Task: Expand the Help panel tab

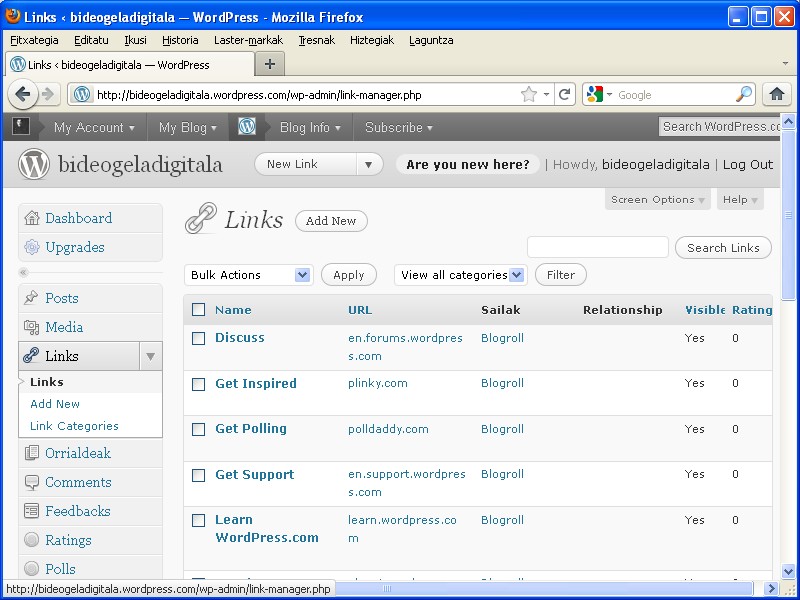Action: tap(740, 199)
